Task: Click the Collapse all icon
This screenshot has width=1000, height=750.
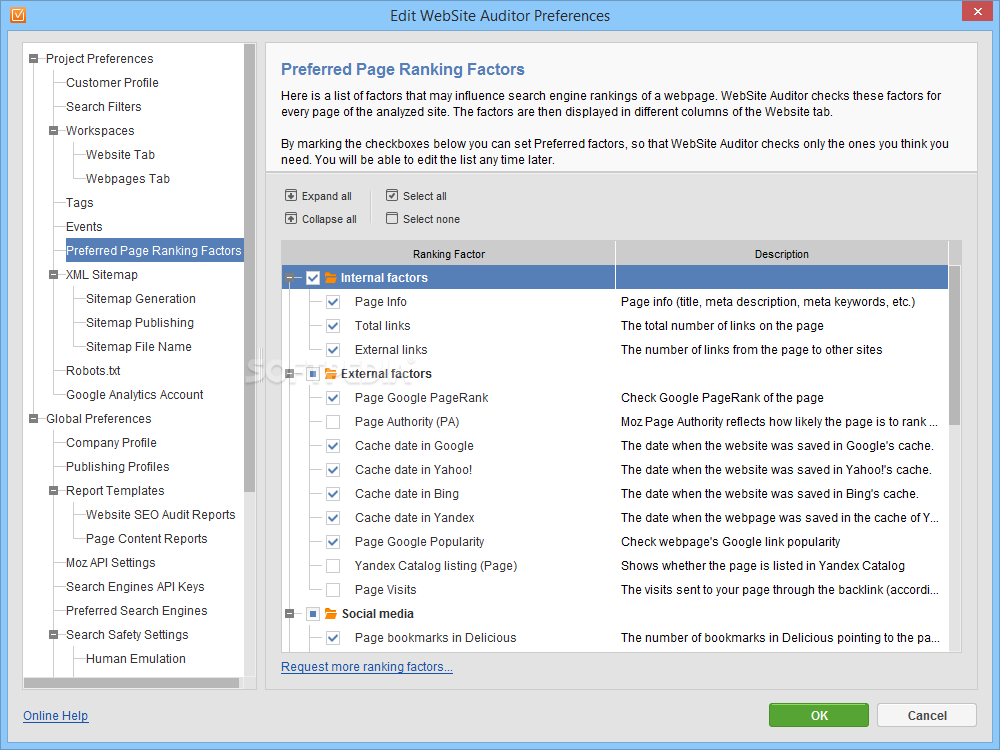Action: pyautogui.click(x=291, y=219)
